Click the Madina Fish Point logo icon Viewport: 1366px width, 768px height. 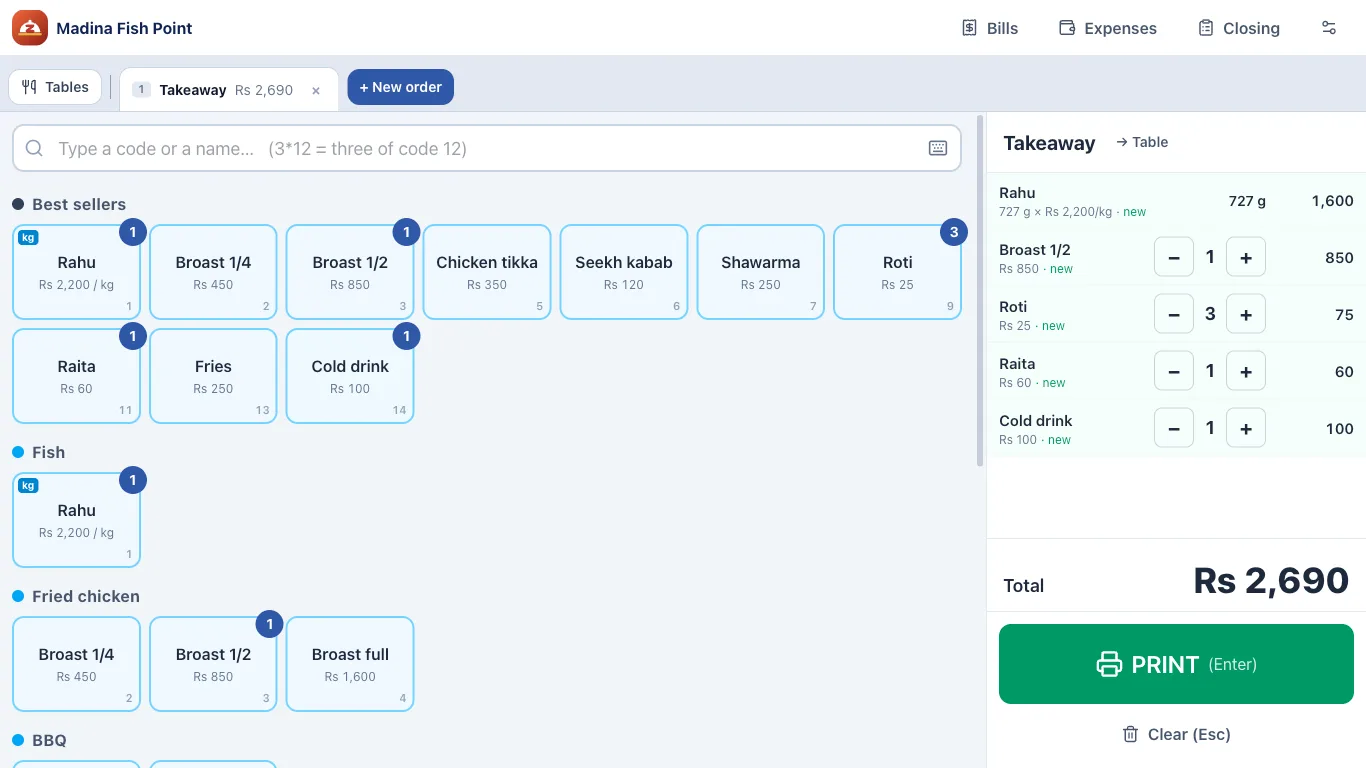30,28
